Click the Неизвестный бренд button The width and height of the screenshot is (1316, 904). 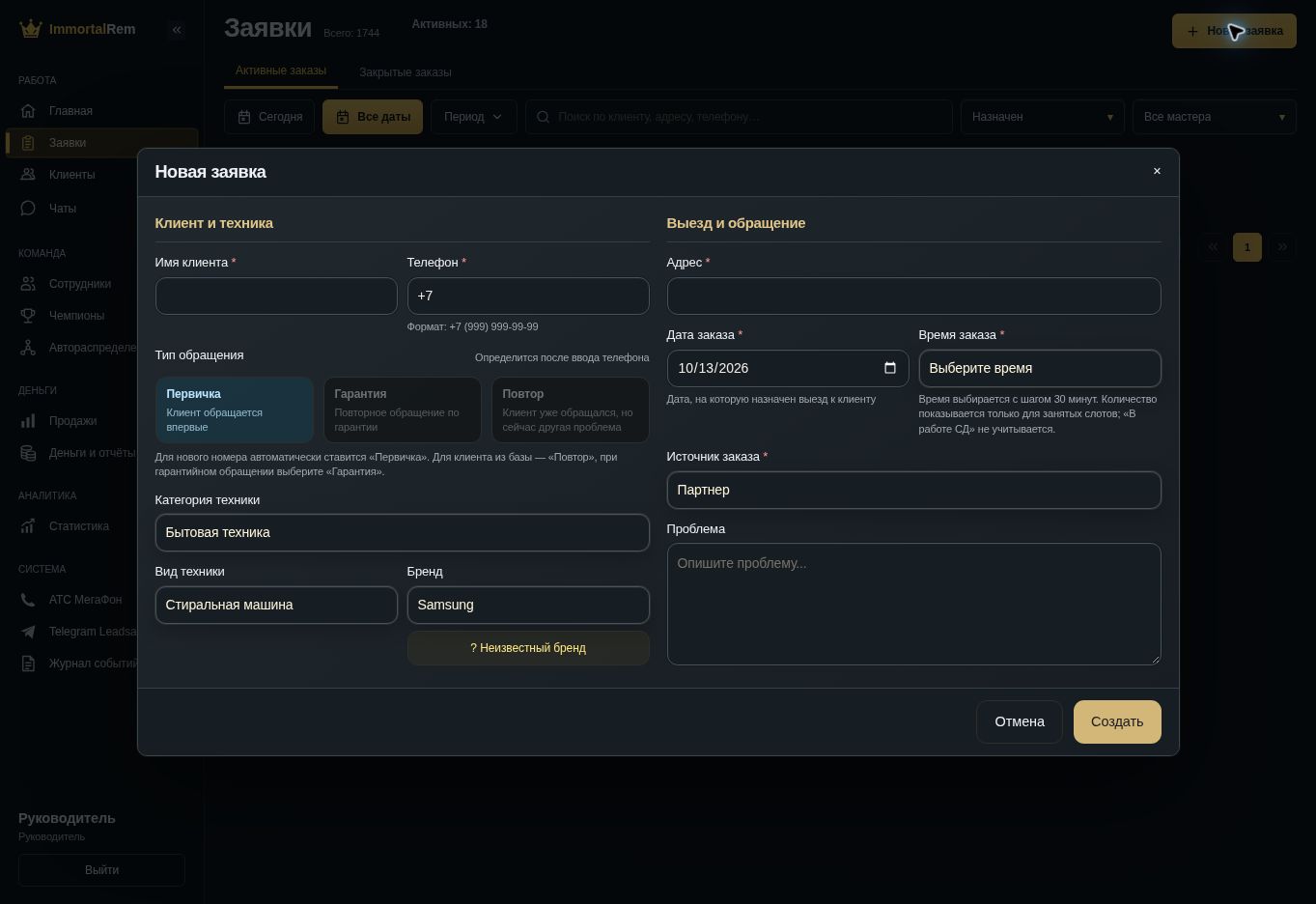[x=528, y=648]
